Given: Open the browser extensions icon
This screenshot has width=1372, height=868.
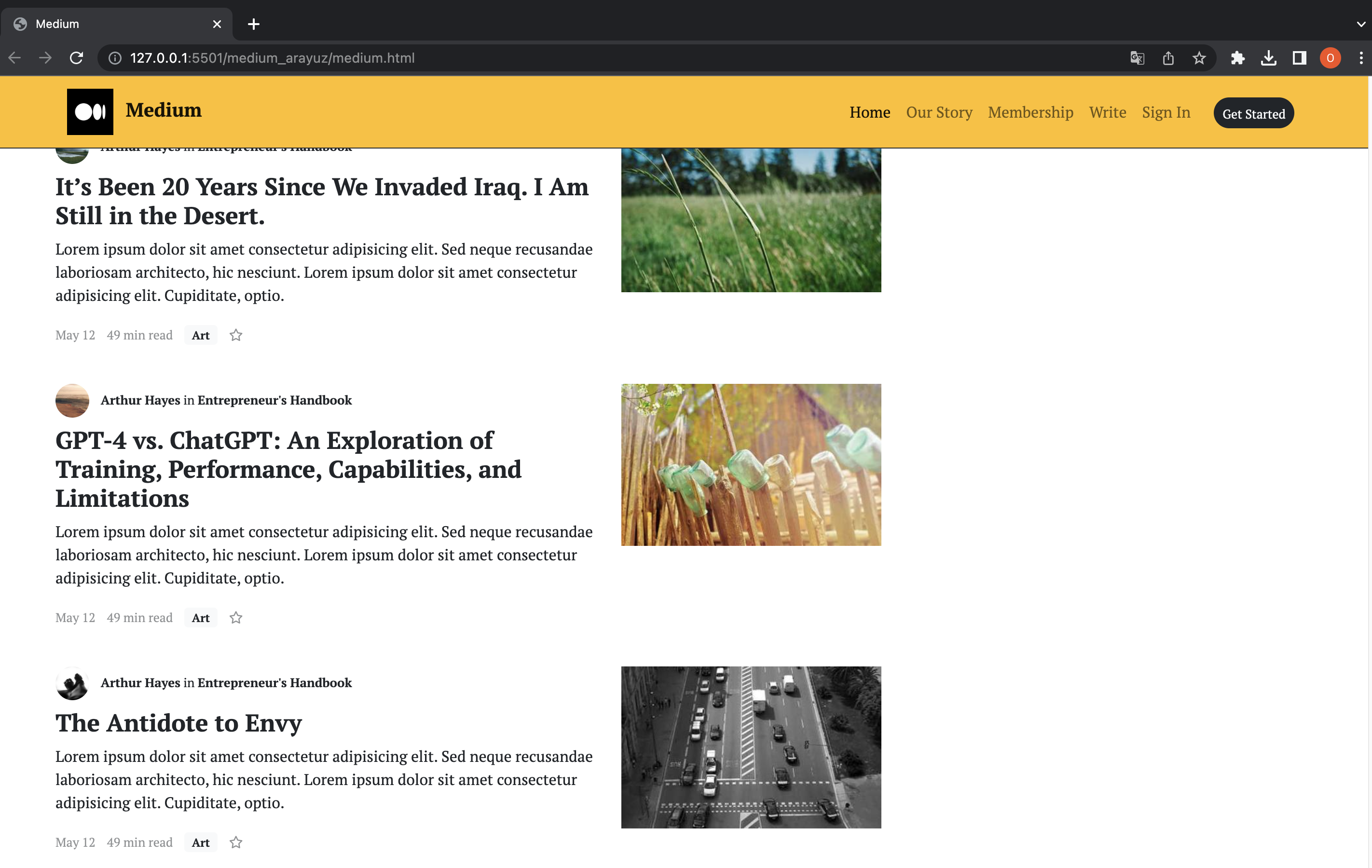Looking at the screenshot, I should (x=1237, y=57).
